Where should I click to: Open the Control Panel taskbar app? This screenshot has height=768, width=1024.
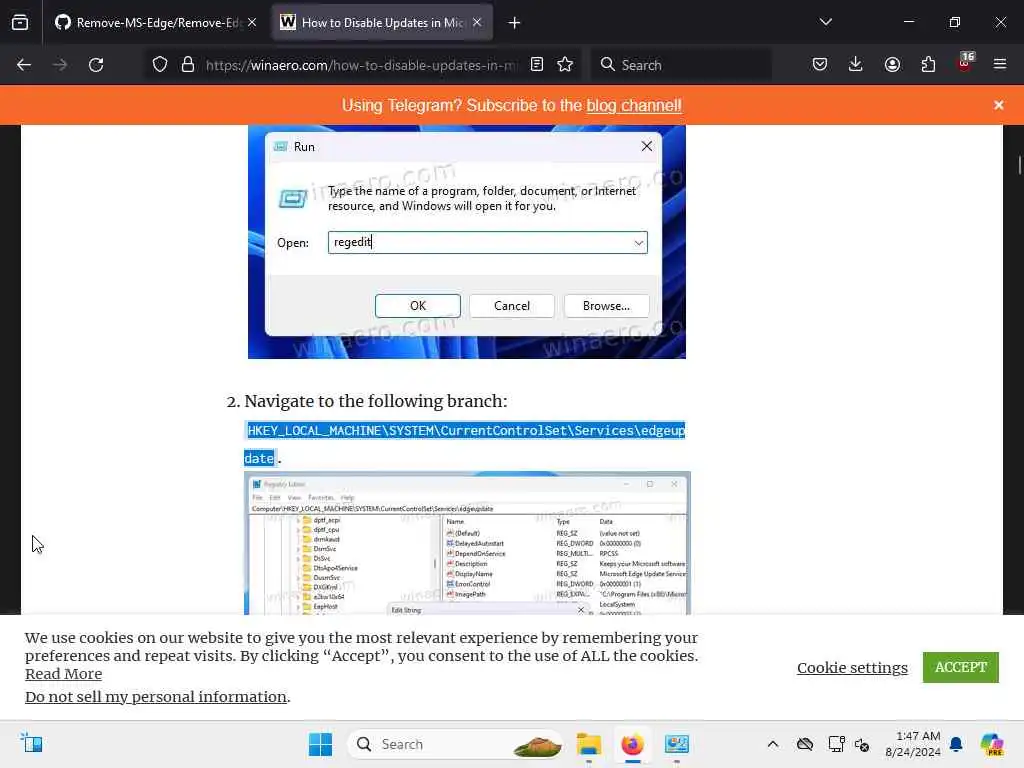tap(677, 744)
